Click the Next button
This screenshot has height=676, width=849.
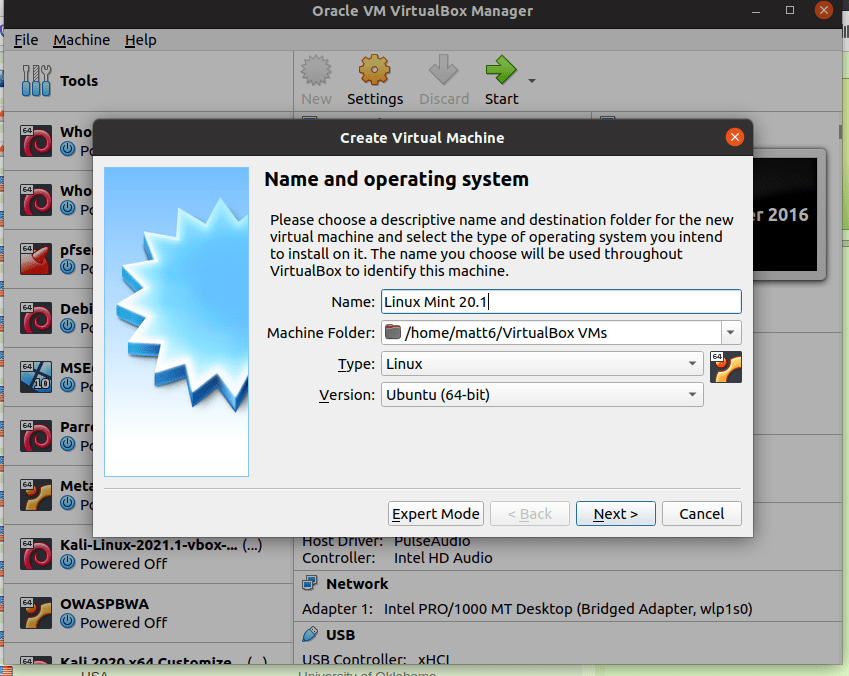coord(615,514)
